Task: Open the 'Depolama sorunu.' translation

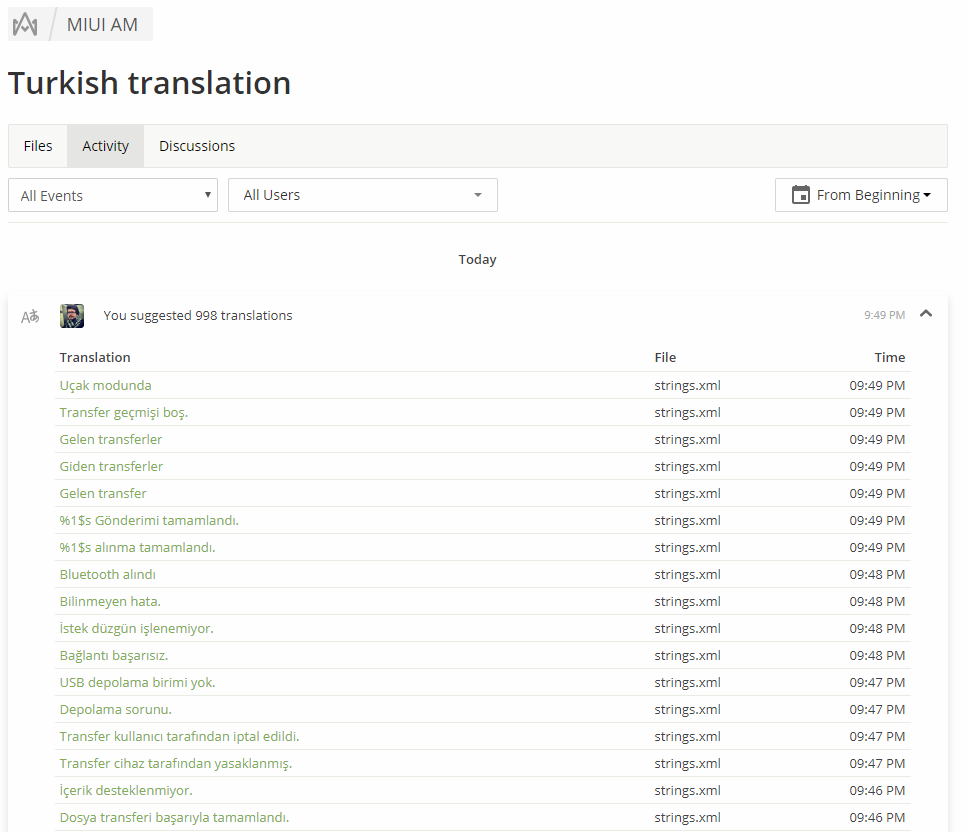Action: pos(115,710)
